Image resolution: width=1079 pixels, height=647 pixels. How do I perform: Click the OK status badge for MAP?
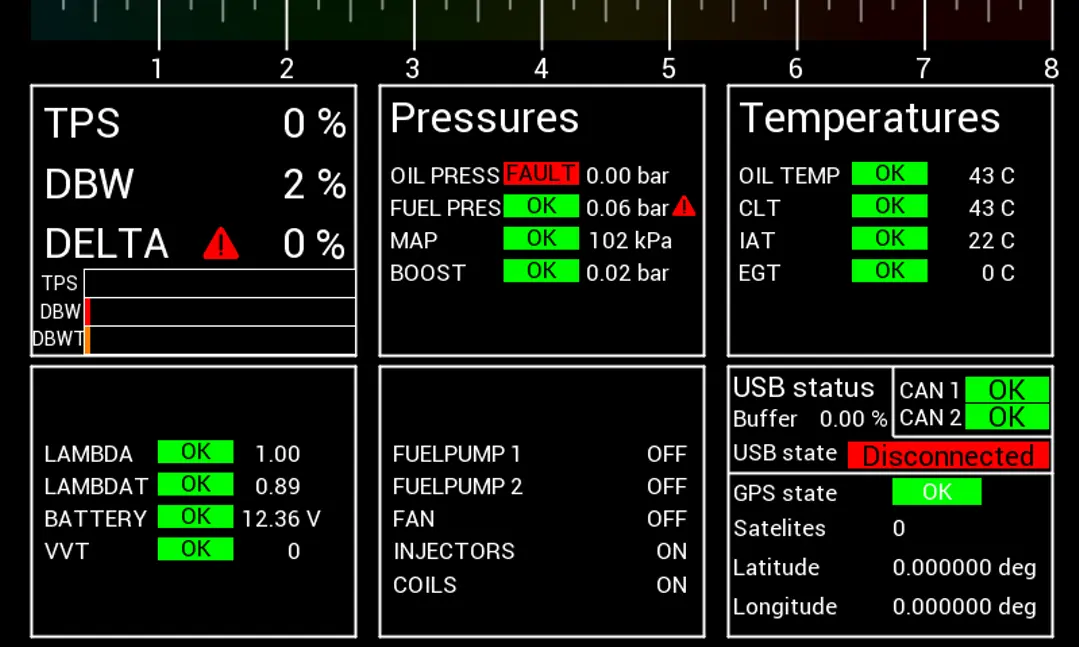pyautogui.click(x=541, y=239)
